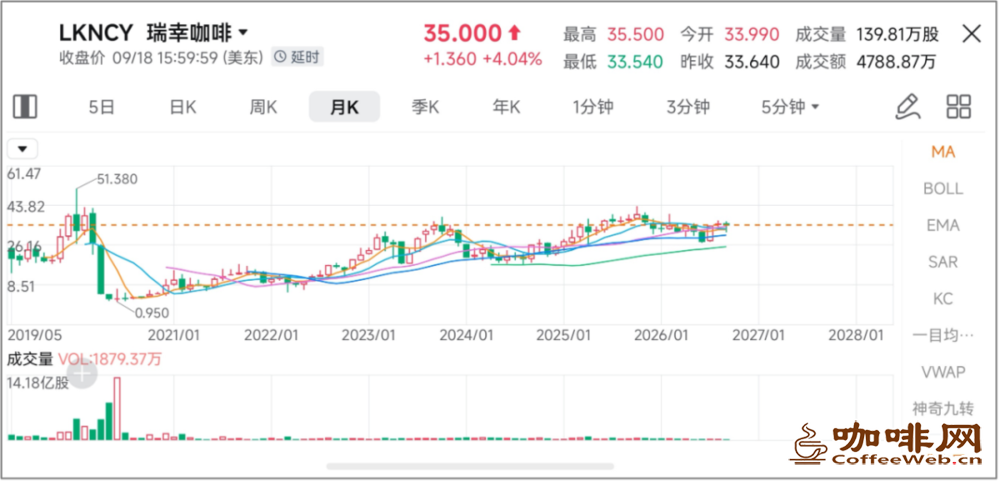This screenshot has height=481, width=1000.
Task: Expand the chart overlay dropdown arrow
Action: point(22,149)
